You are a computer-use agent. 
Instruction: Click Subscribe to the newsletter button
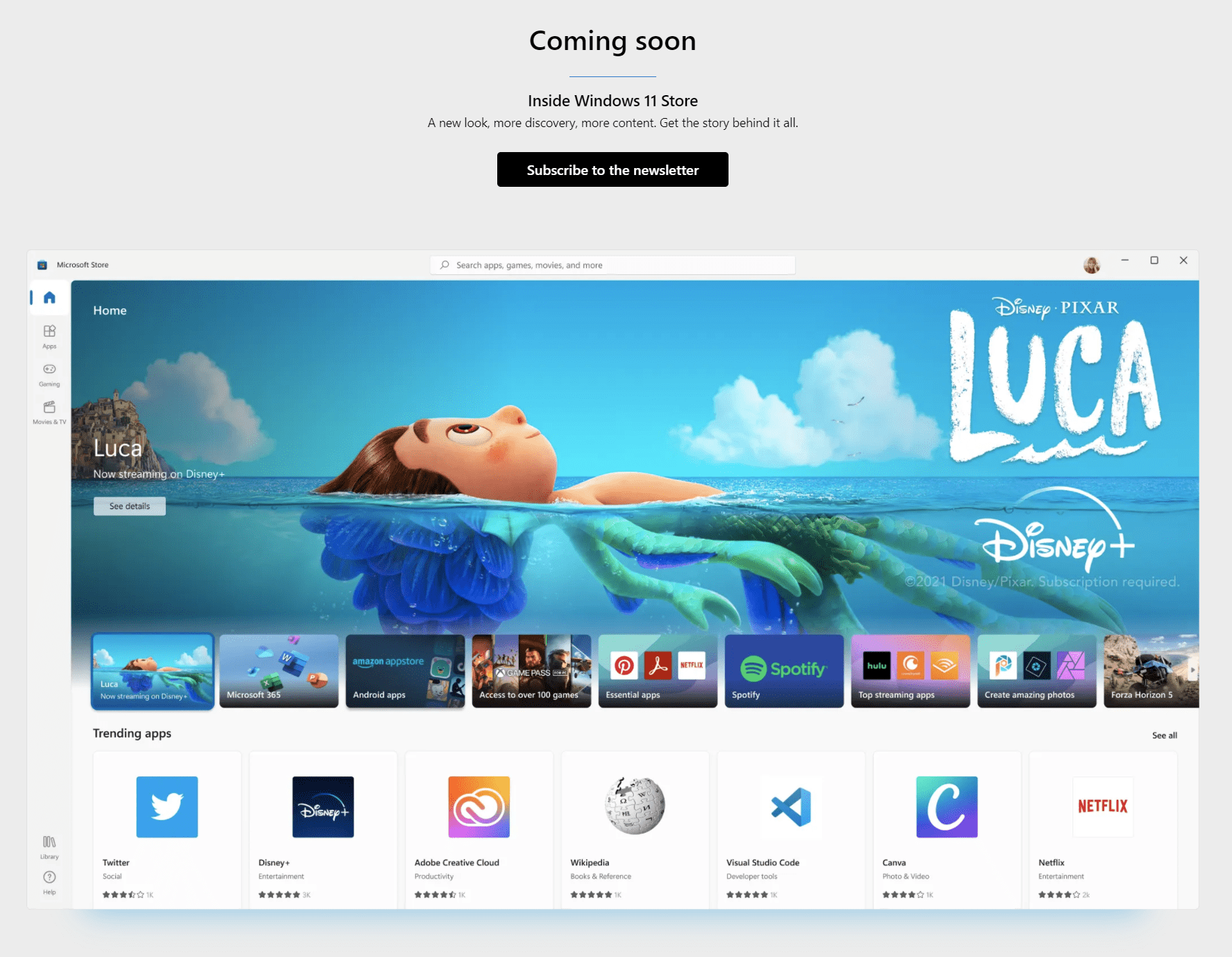click(613, 169)
